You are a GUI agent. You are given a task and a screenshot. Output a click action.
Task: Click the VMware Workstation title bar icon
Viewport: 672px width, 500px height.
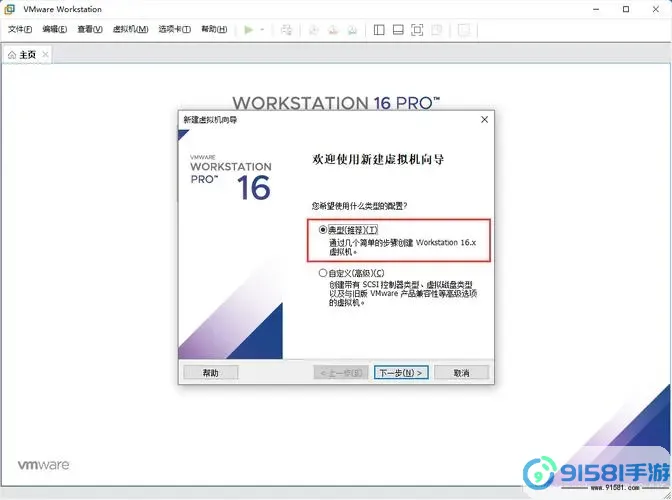click(9, 9)
